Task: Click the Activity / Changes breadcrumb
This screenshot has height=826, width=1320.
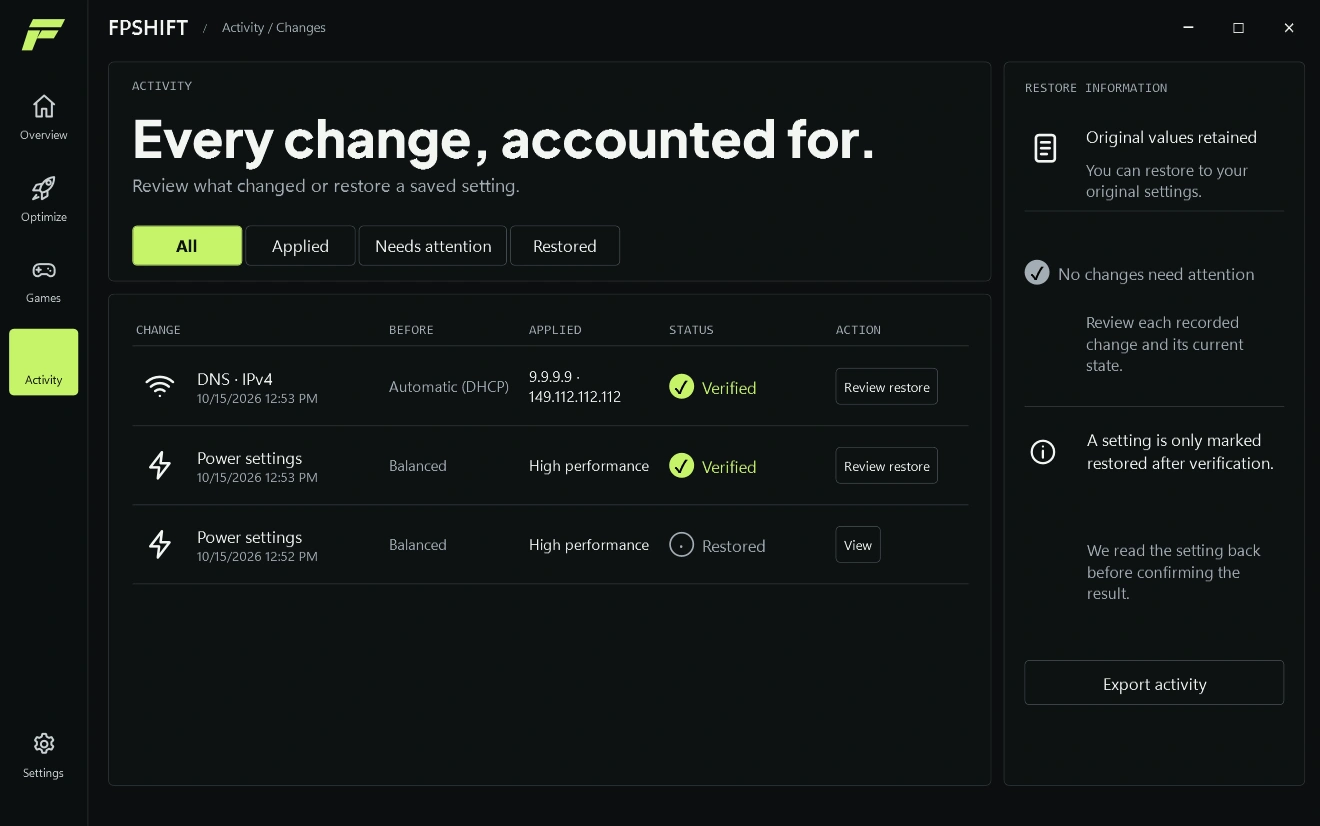Action: pyautogui.click(x=274, y=28)
